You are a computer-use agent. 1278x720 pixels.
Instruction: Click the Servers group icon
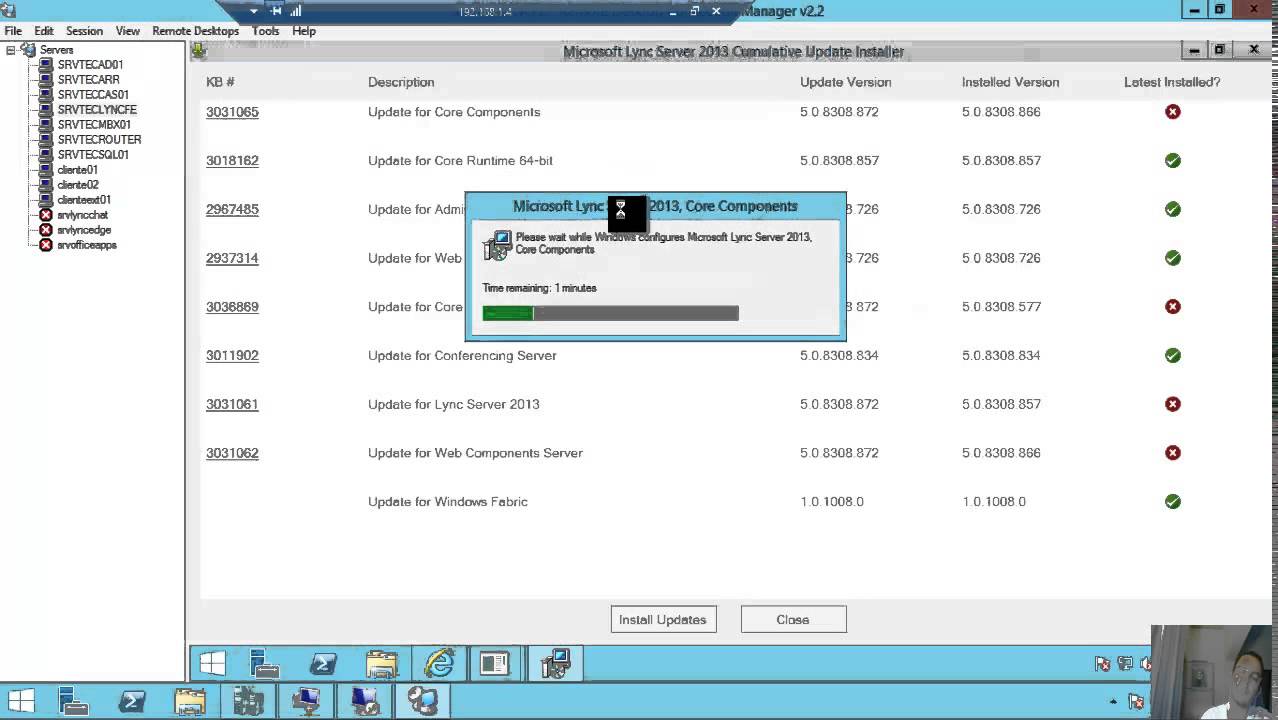click(x=28, y=50)
